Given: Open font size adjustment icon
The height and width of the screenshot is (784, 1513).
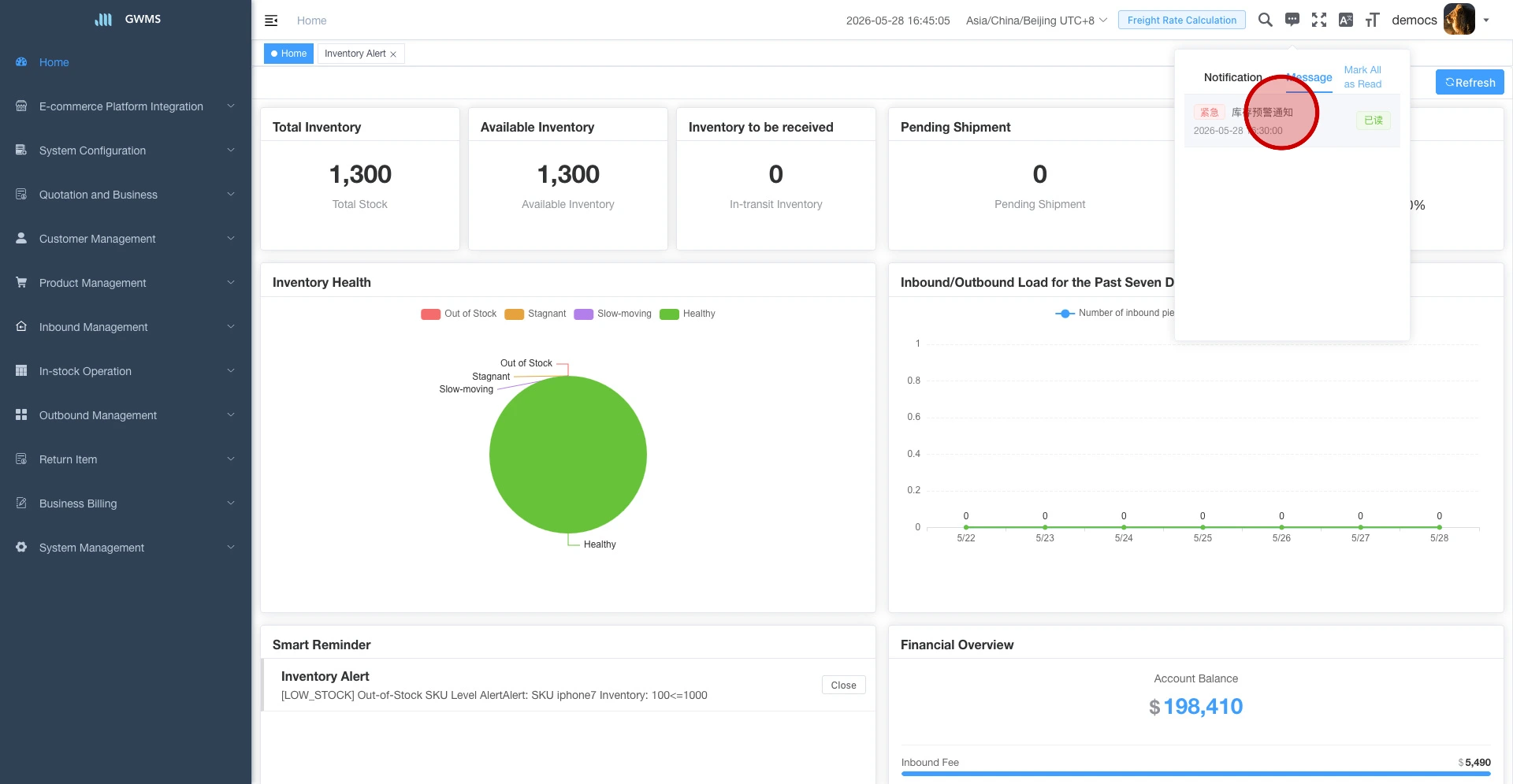Looking at the screenshot, I should click(1373, 20).
